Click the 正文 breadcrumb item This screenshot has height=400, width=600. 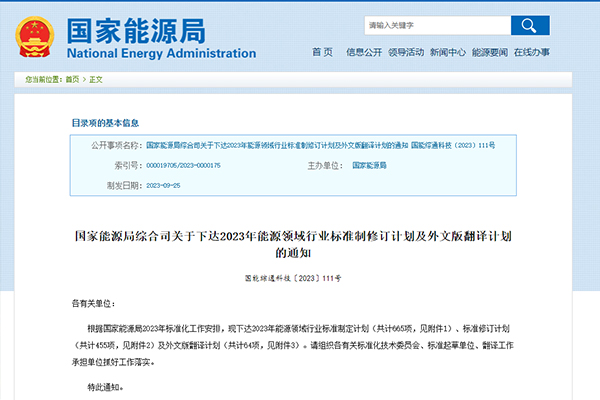click(96, 78)
